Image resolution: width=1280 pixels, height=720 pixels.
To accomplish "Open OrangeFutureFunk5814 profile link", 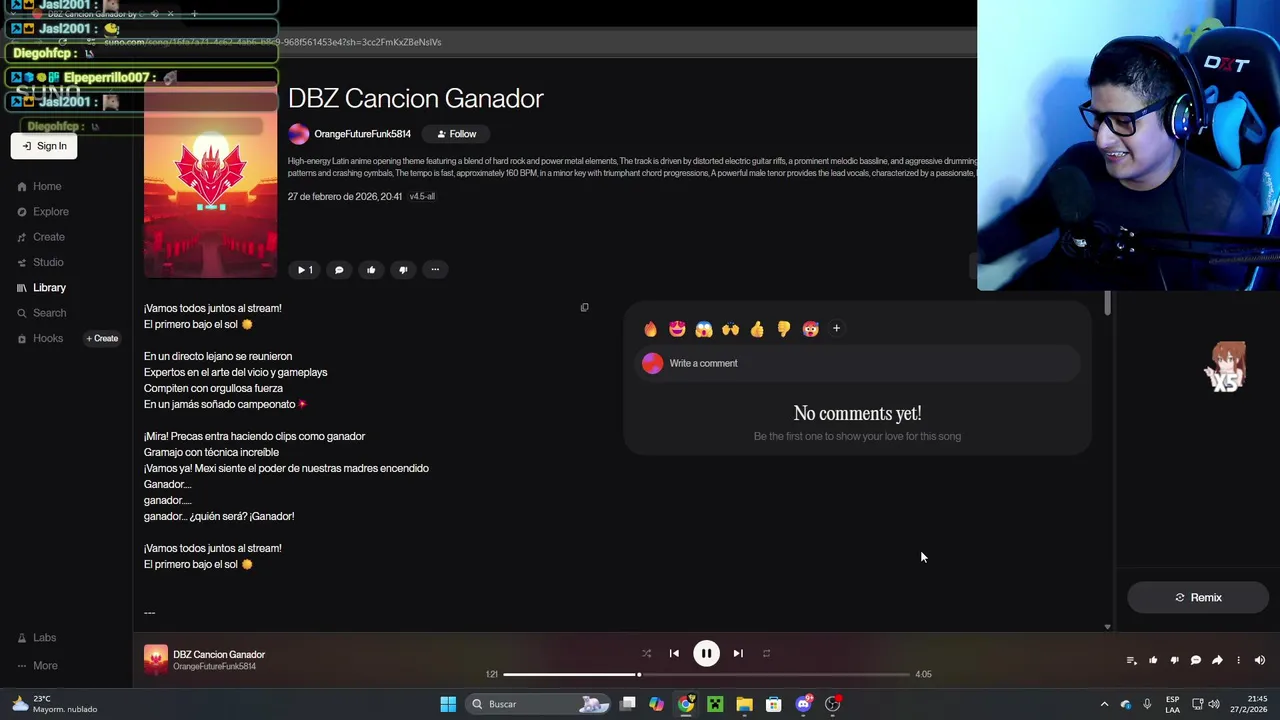I will 362,134.
